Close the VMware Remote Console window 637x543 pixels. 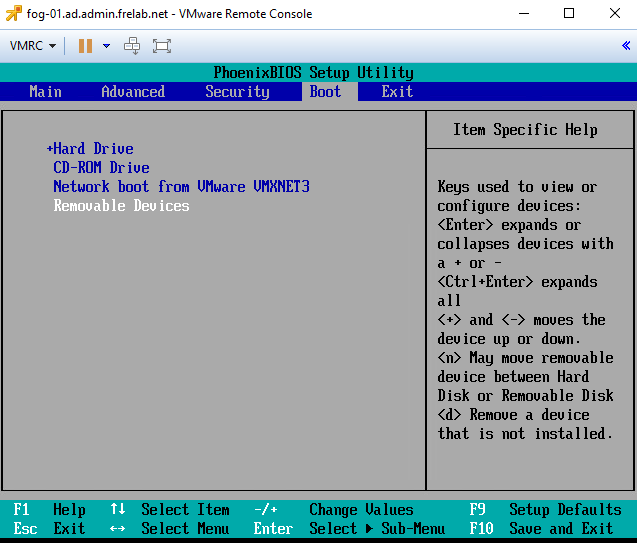(615, 13)
